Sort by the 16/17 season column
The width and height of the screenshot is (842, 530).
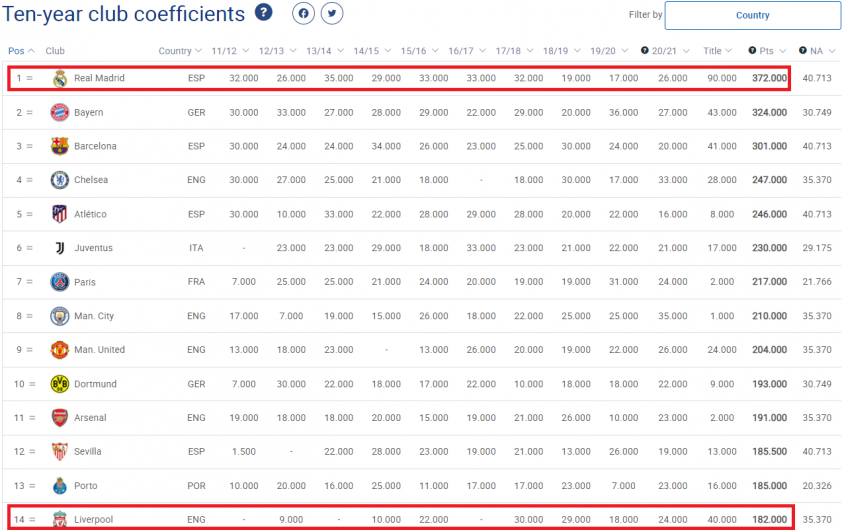tap(467, 50)
